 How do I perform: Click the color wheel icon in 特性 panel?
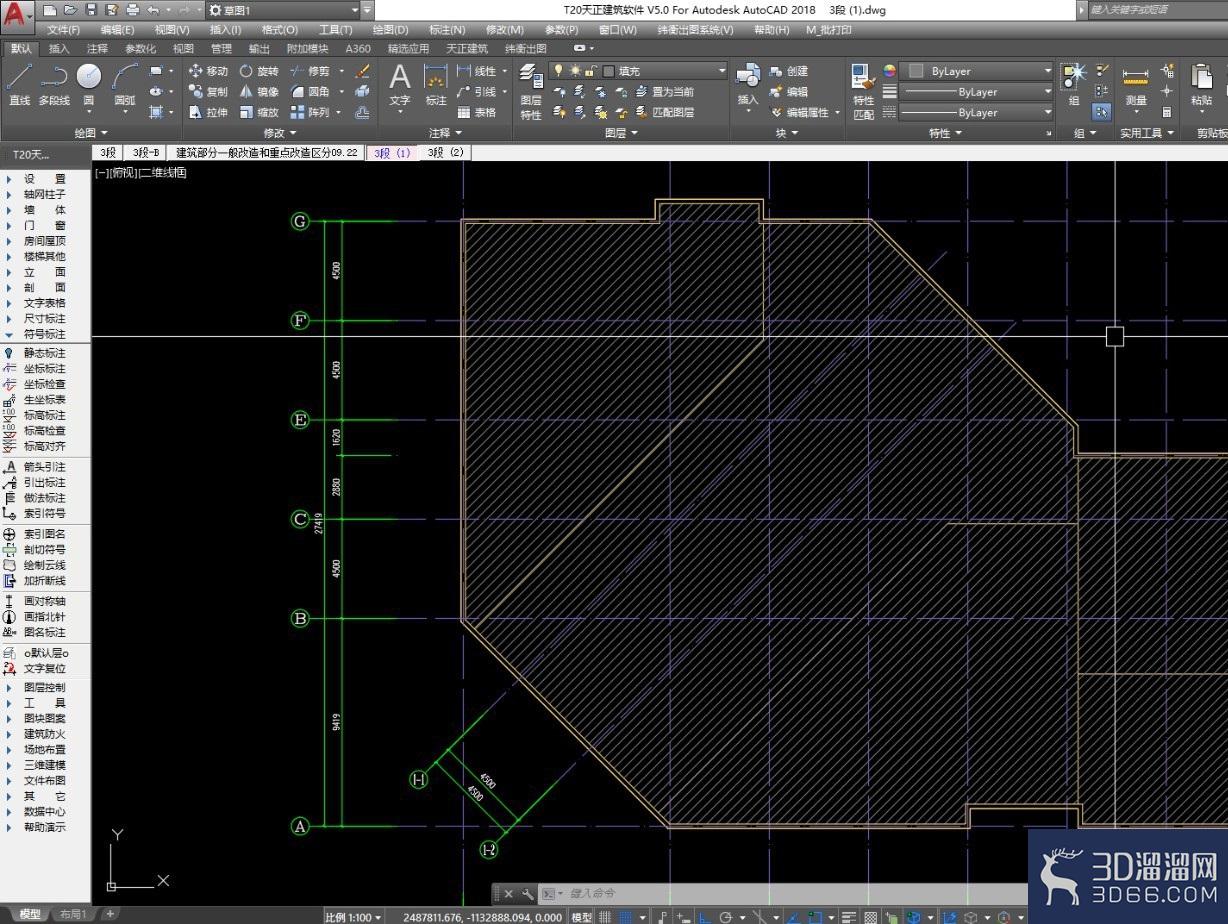tap(889, 71)
